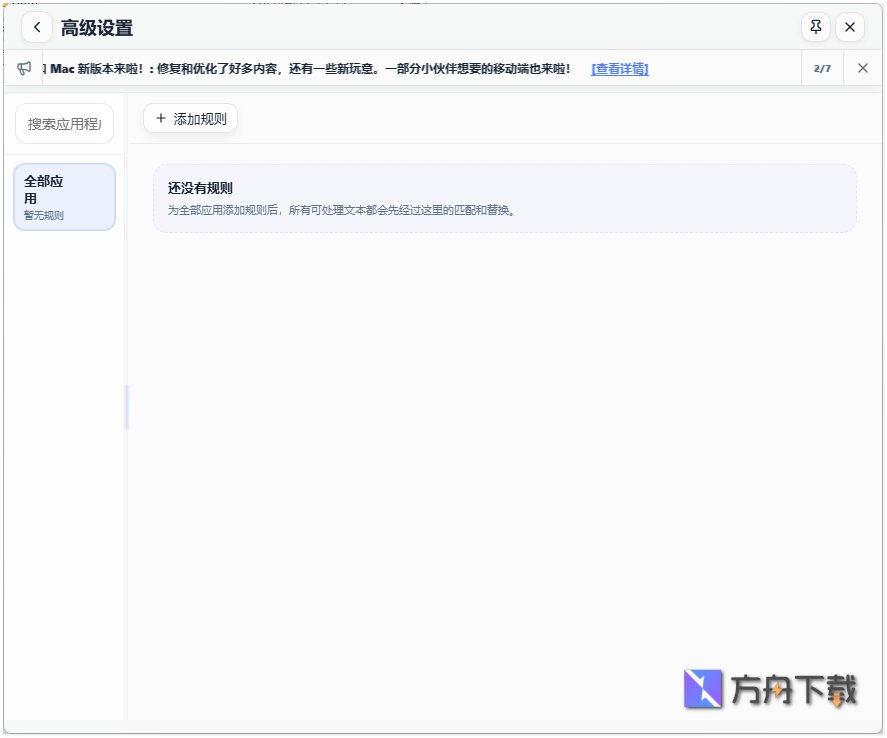The image size is (887, 738).
Task: Click the plus icon inside the 添加规则 button
Action: pyautogui.click(x=161, y=118)
